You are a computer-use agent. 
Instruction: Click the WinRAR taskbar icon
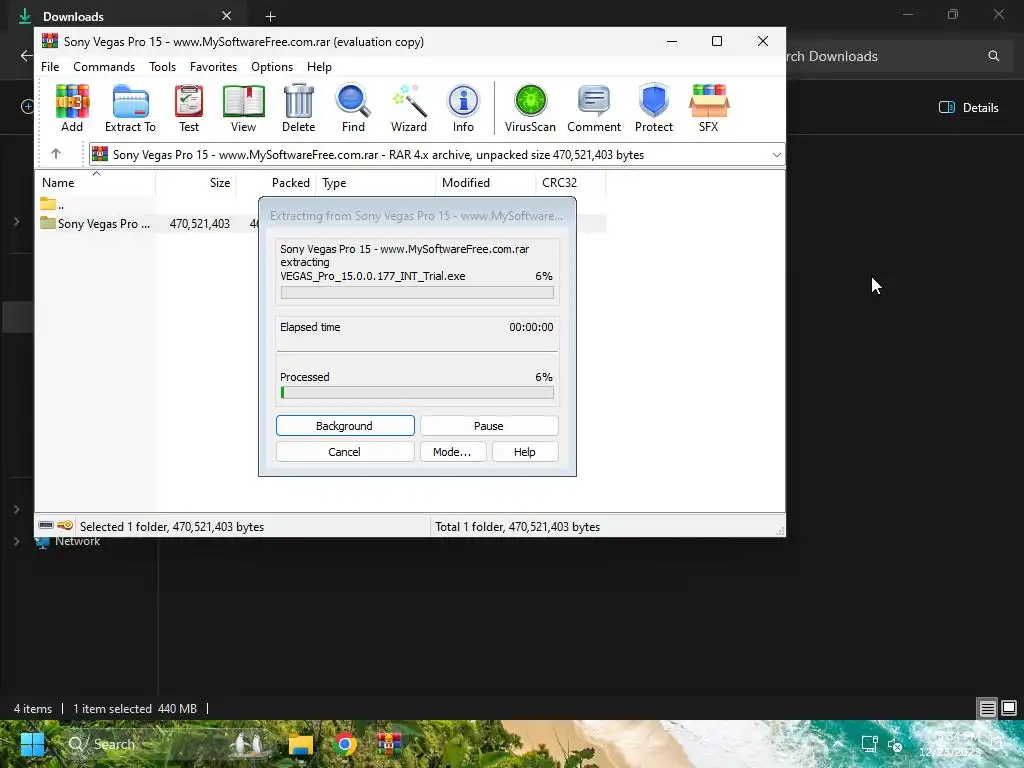point(389,744)
